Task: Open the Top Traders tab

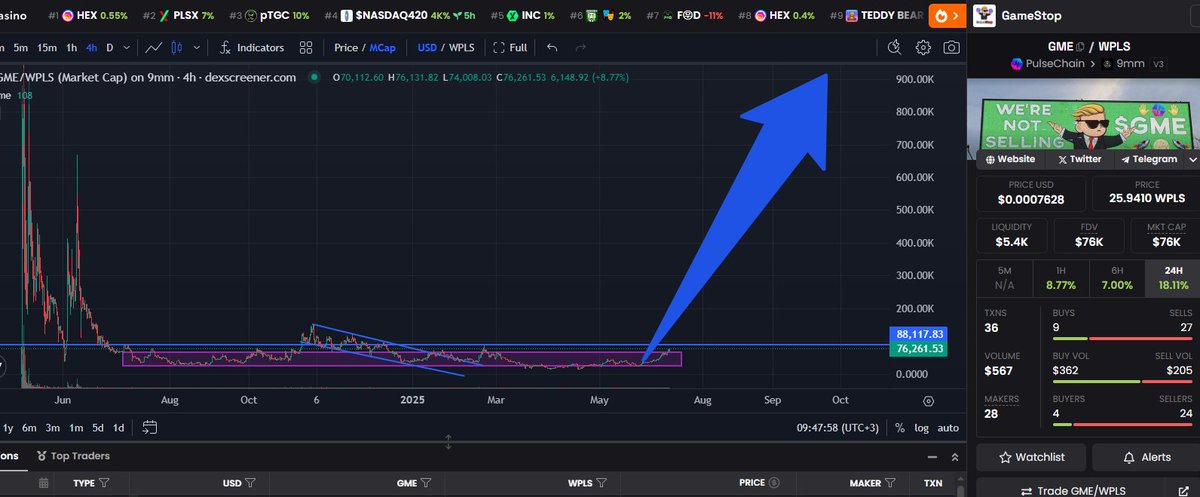Action: tap(73, 456)
